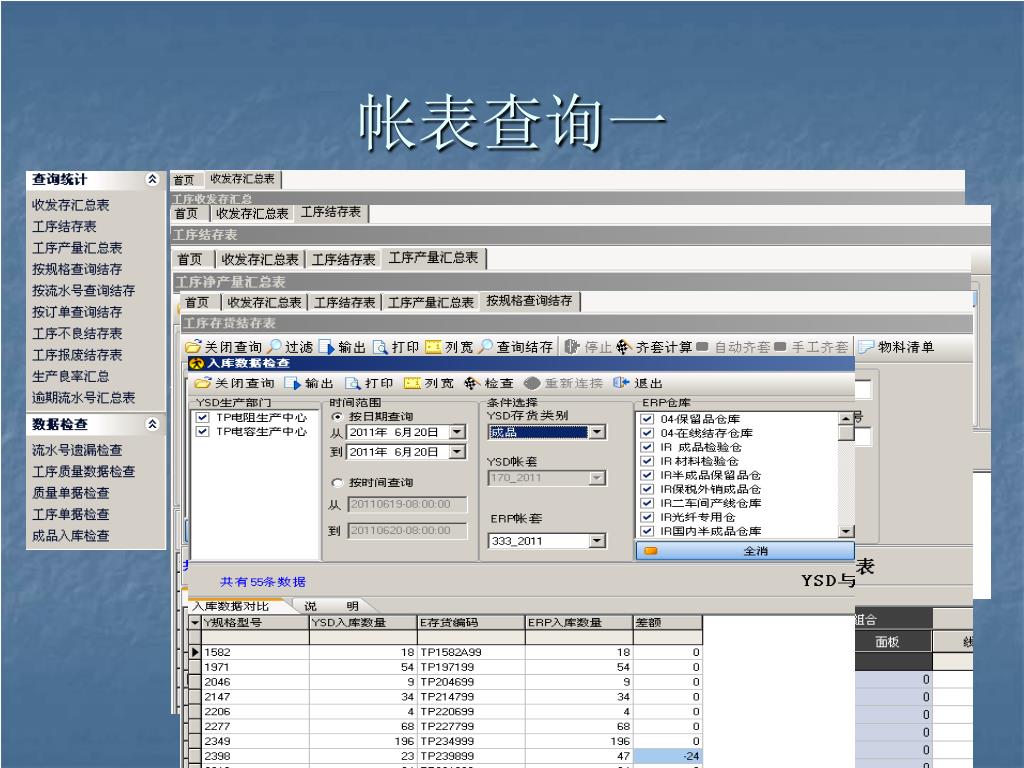This screenshot has width=1024, height=768.
Task: Open 生产良率汇总 in sidebar
Action: tap(71, 376)
